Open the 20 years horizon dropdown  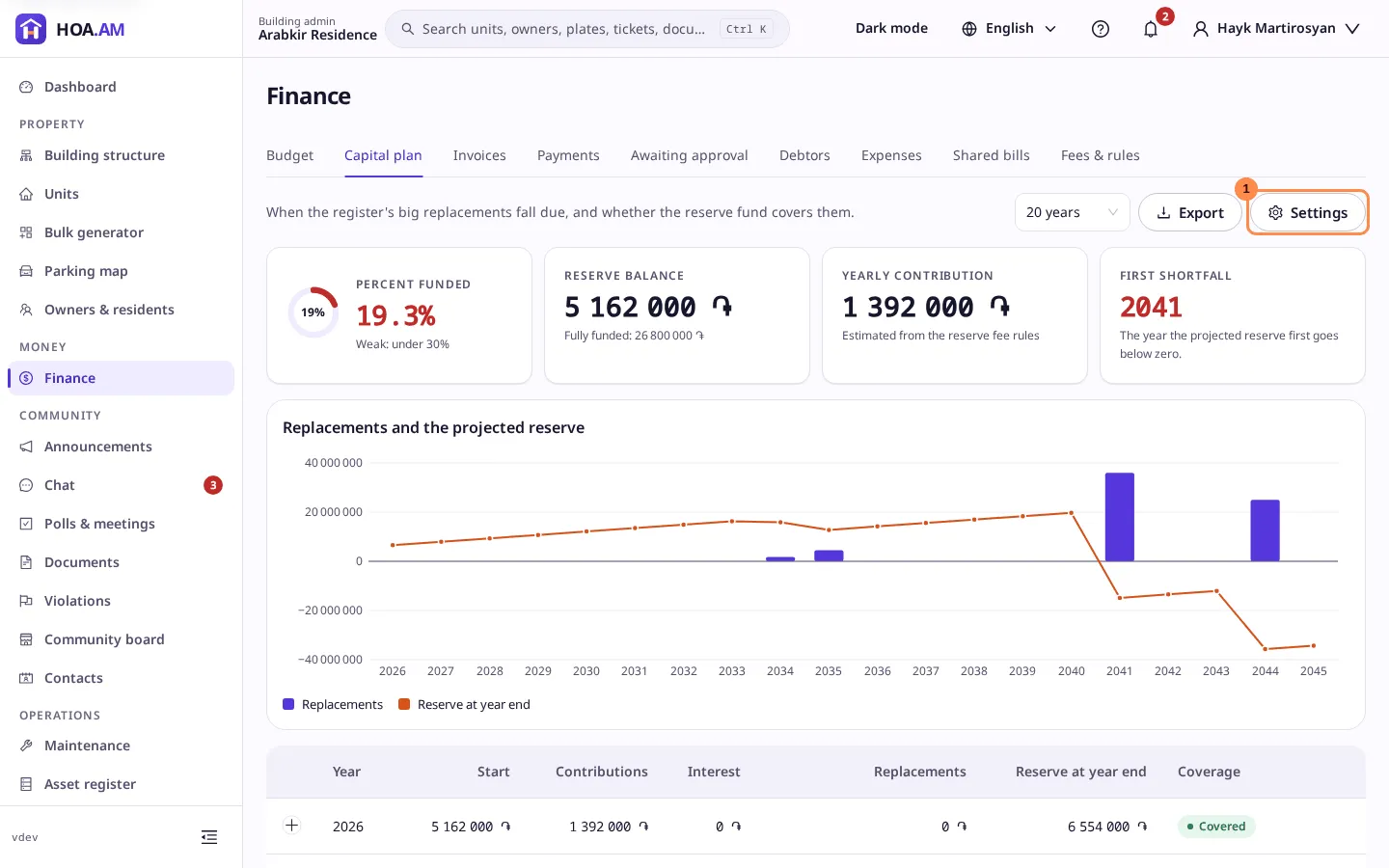(1073, 212)
